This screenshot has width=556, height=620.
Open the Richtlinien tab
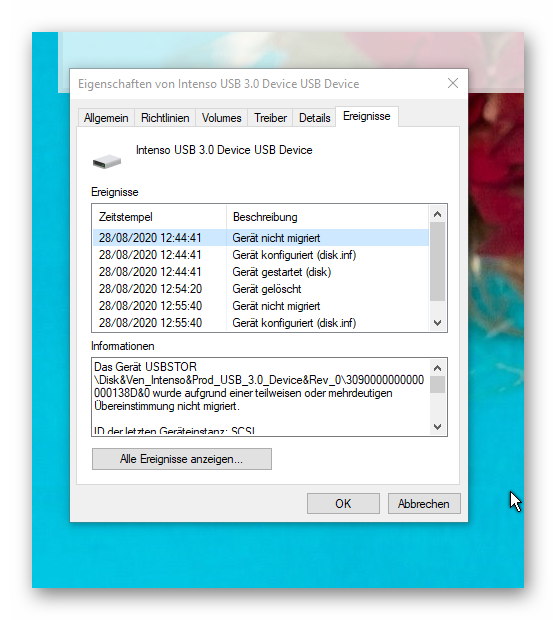point(165,118)
